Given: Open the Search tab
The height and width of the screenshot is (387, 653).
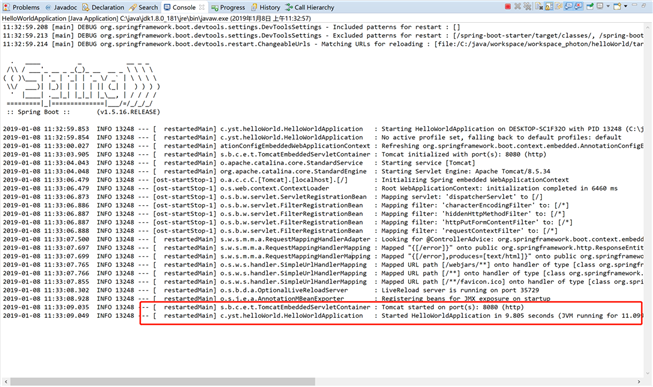Looking at the screenshot, I should coord(144,7).
